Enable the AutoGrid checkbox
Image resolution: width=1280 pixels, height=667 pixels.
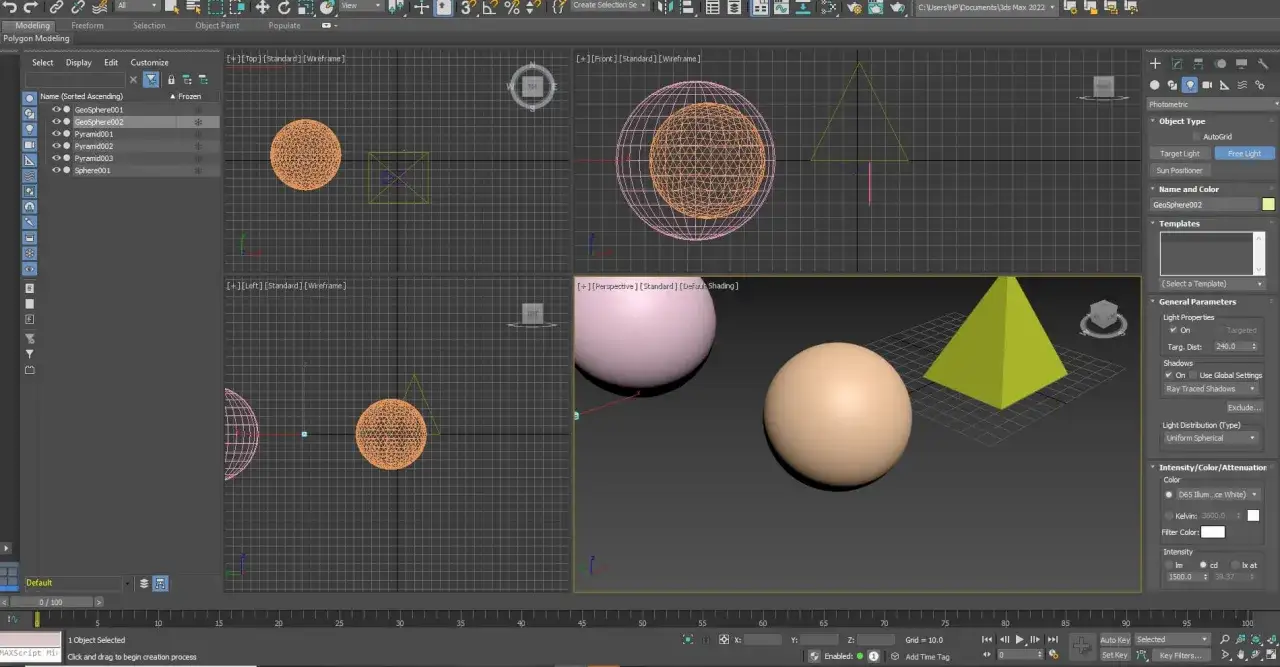1197,136
